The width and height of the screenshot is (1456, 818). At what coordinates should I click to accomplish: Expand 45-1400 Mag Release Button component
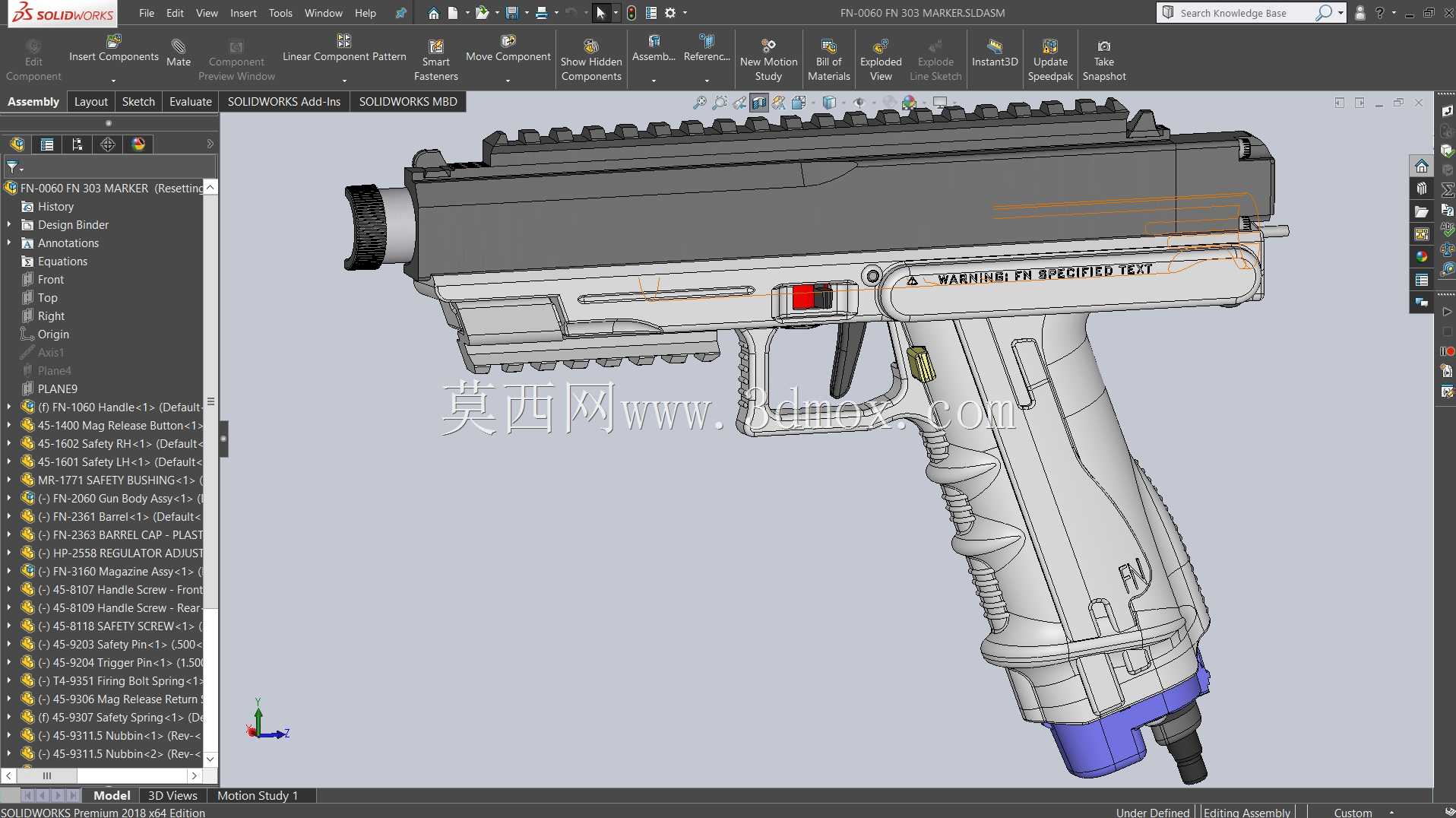9,426
